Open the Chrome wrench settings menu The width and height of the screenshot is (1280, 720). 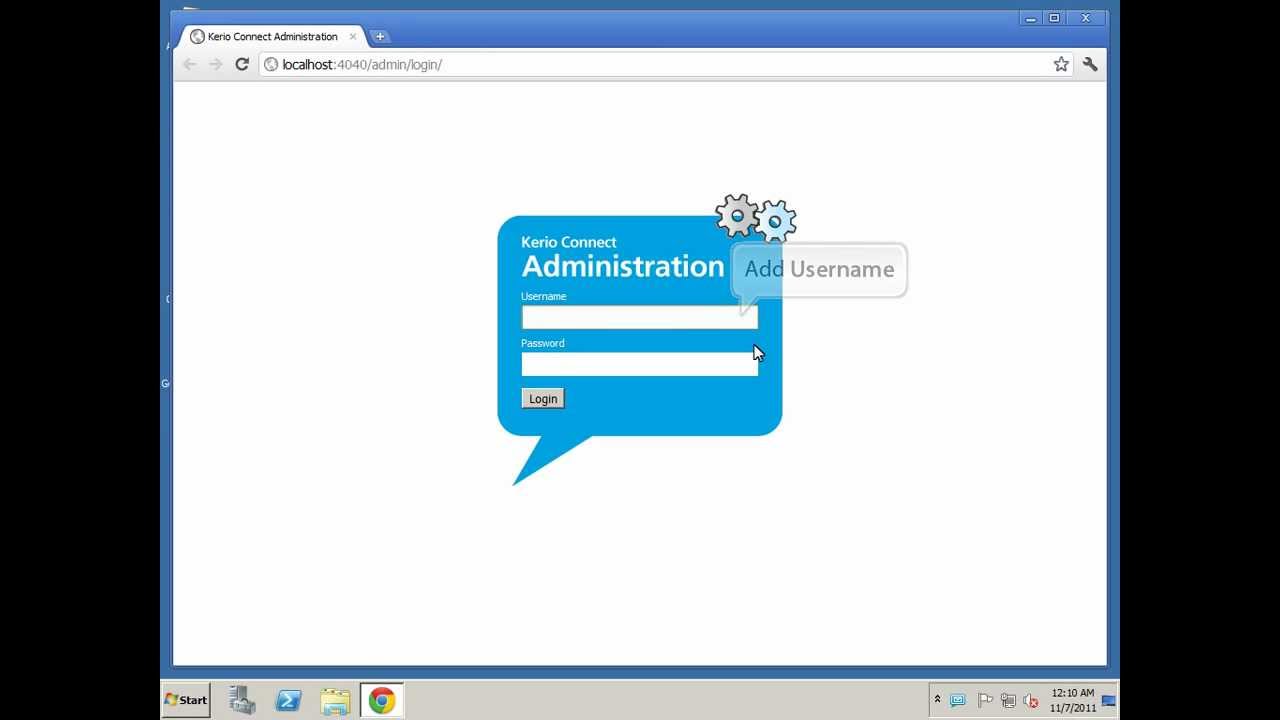[1090, 64]
